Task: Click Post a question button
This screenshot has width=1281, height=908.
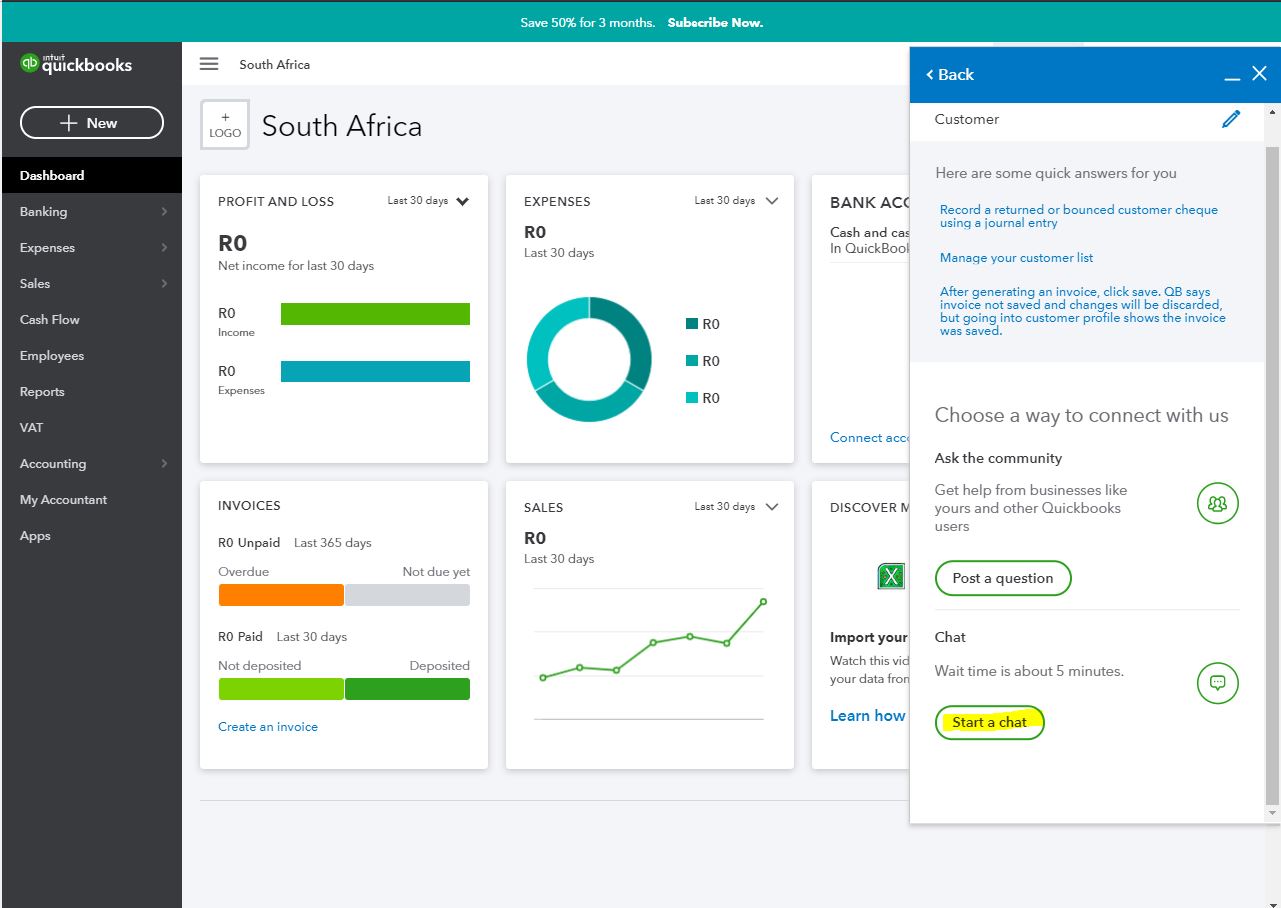Action: point(1003,578)
